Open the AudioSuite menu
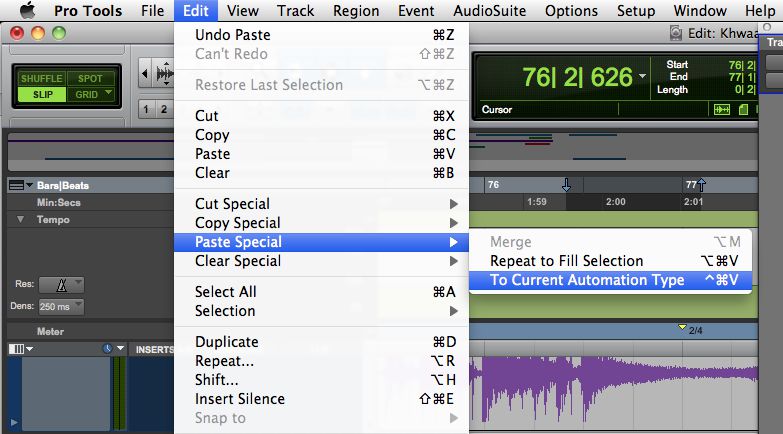The image size is (783, 434). tap(489, 10)
